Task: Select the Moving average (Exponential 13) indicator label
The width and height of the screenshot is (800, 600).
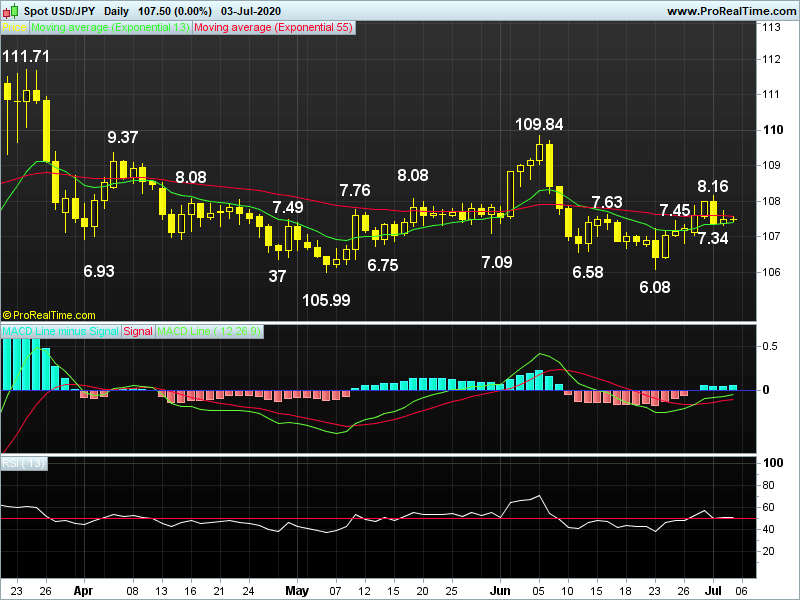Action: pyautogui.click(x=110, y=28)
